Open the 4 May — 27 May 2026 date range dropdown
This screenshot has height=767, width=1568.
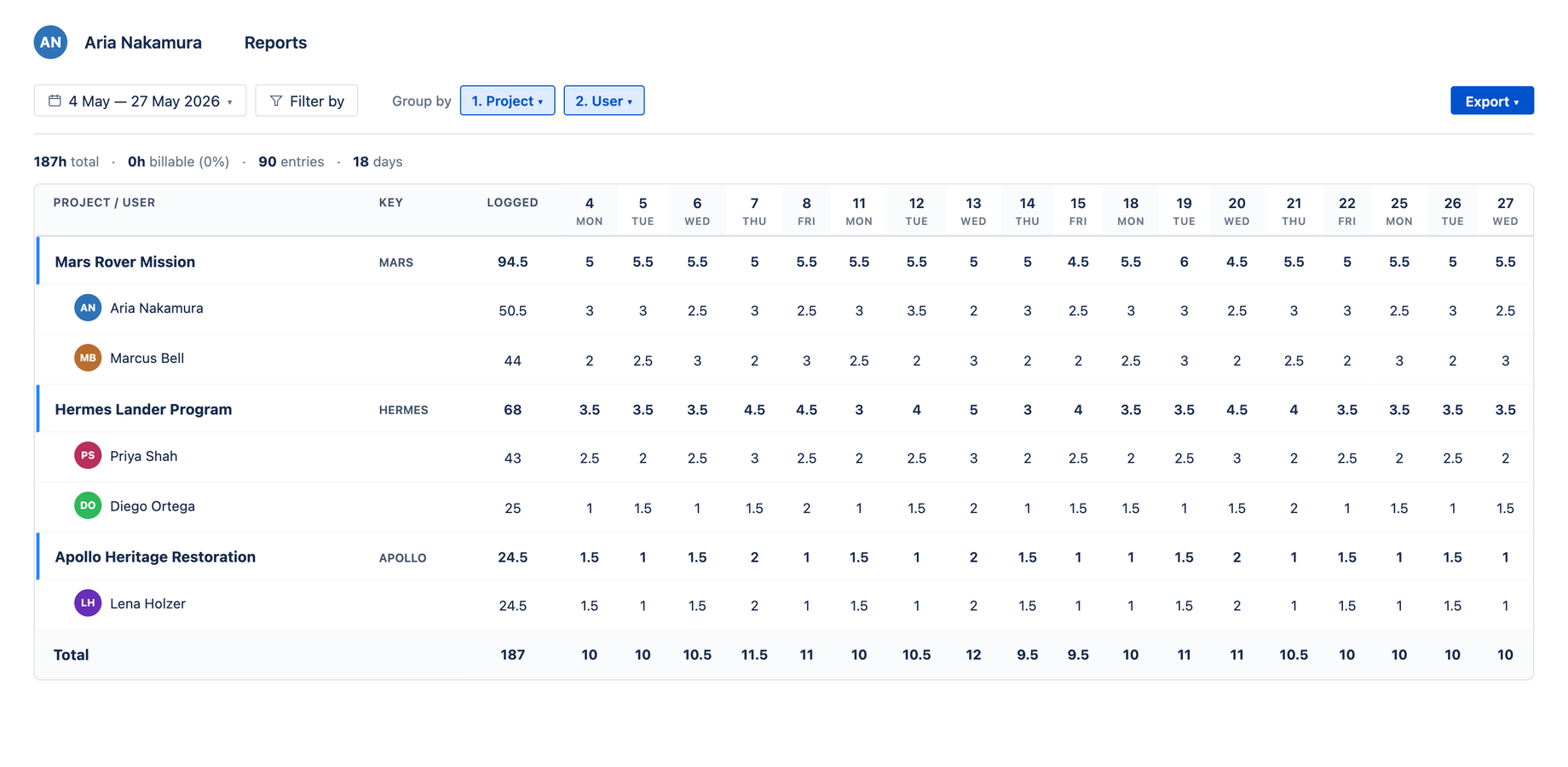click(140, 101)
